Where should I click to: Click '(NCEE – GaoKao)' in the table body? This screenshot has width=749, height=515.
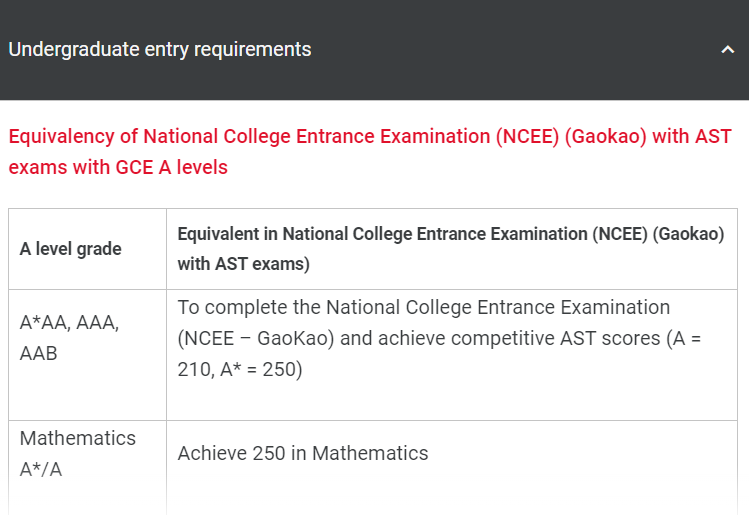256,338
